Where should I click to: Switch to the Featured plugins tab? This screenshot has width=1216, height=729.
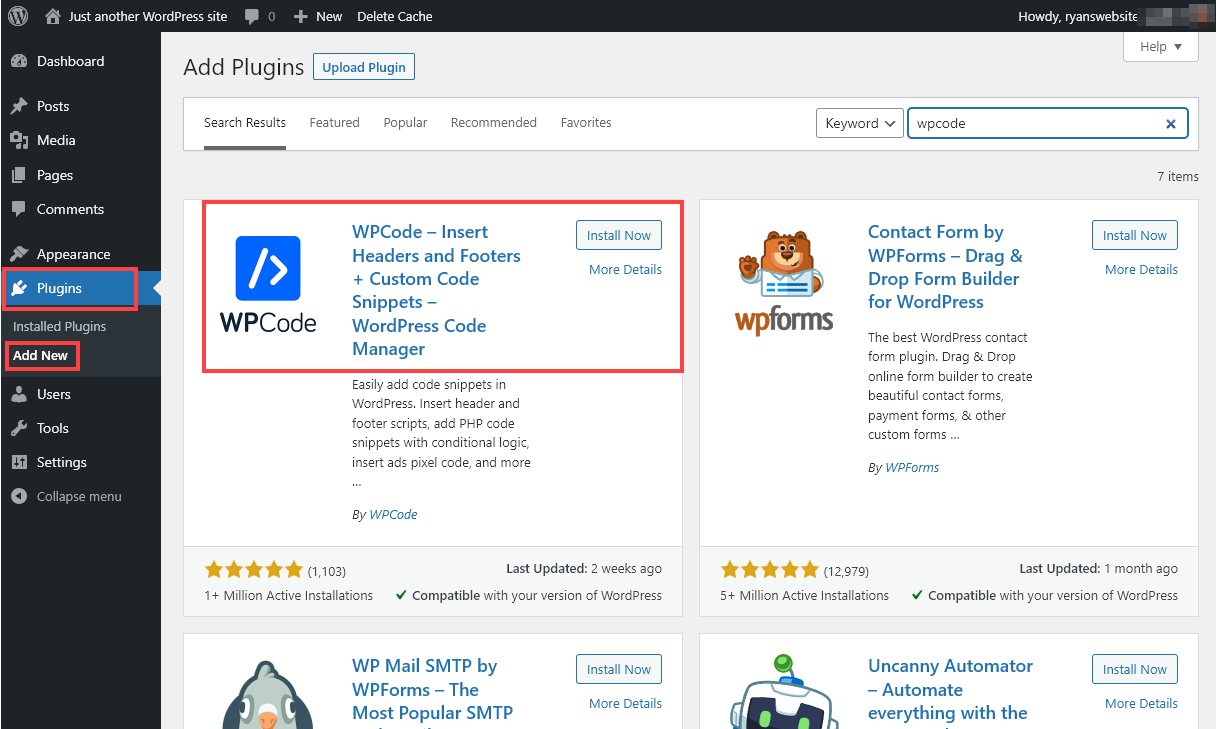(x=334, y=122)
